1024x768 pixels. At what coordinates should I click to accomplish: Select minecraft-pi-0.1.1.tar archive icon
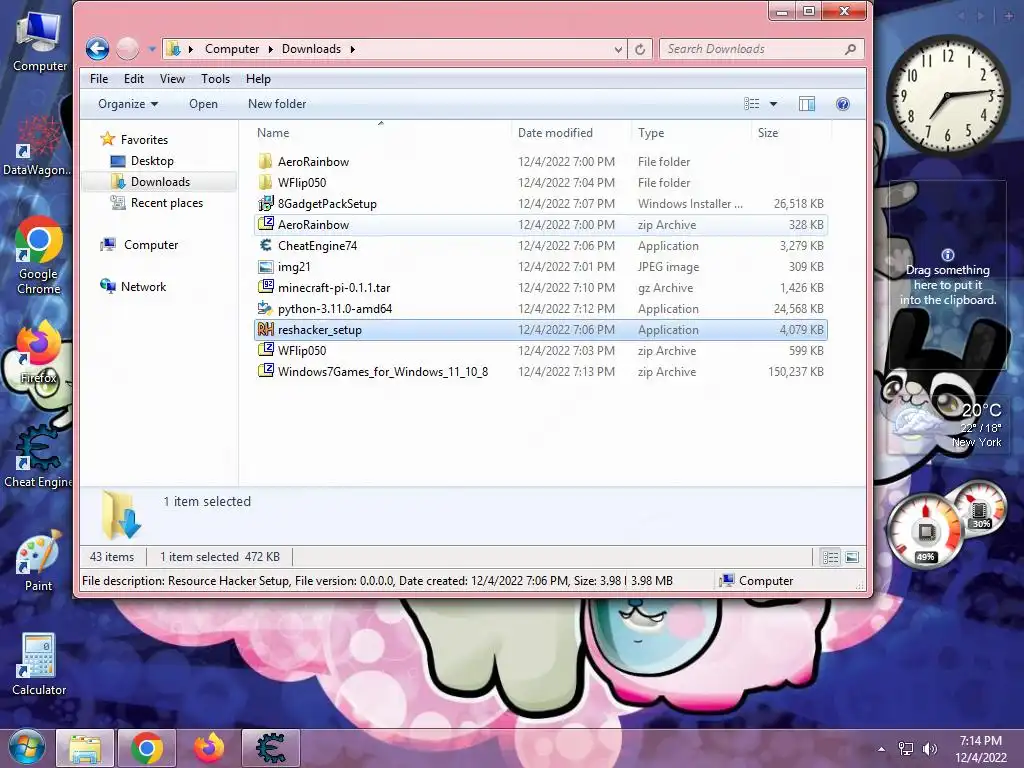point(265,287)
